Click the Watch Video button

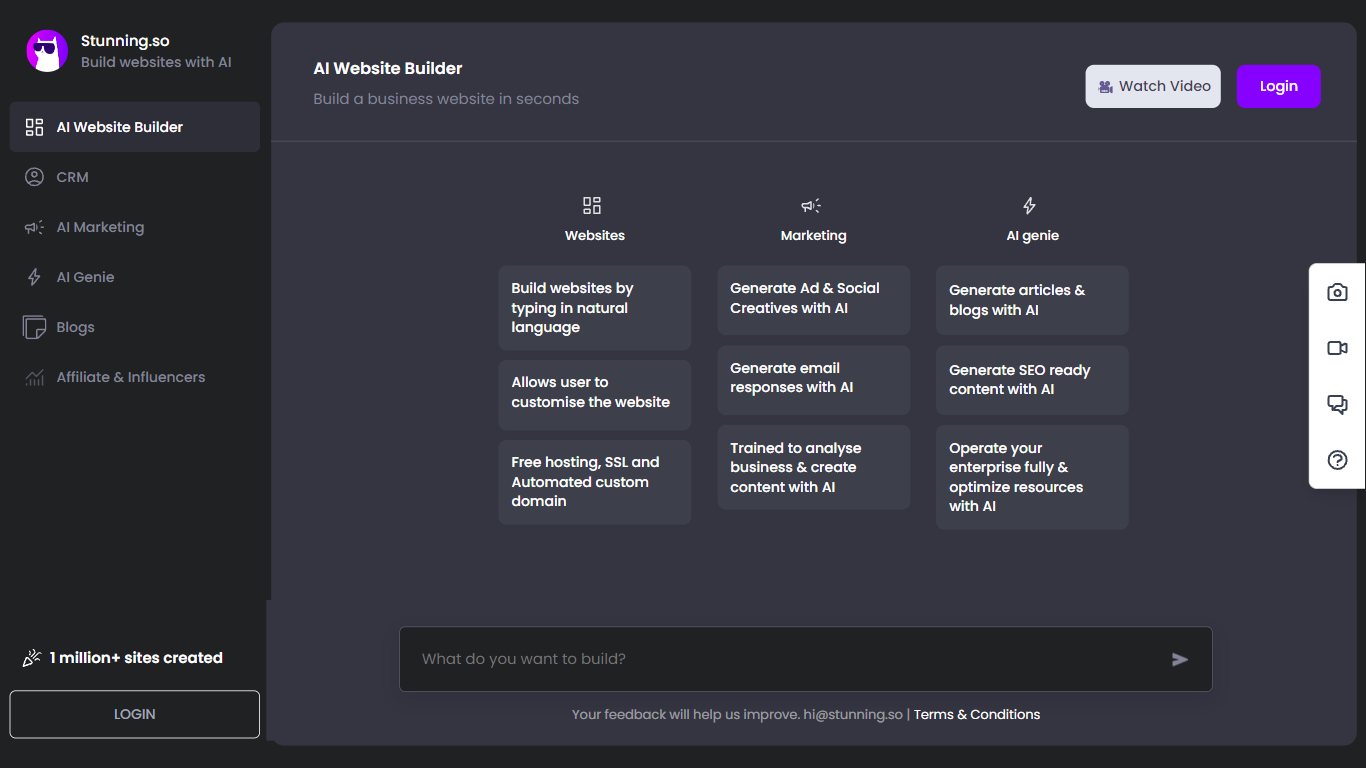pos(1153,87)
